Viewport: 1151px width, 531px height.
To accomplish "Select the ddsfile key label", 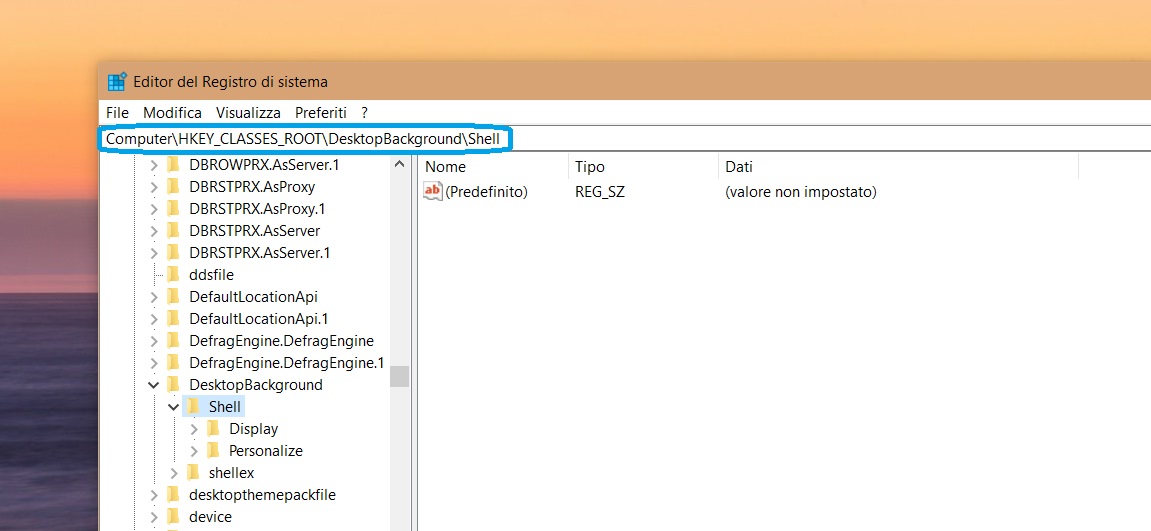I will click(211, 275).
